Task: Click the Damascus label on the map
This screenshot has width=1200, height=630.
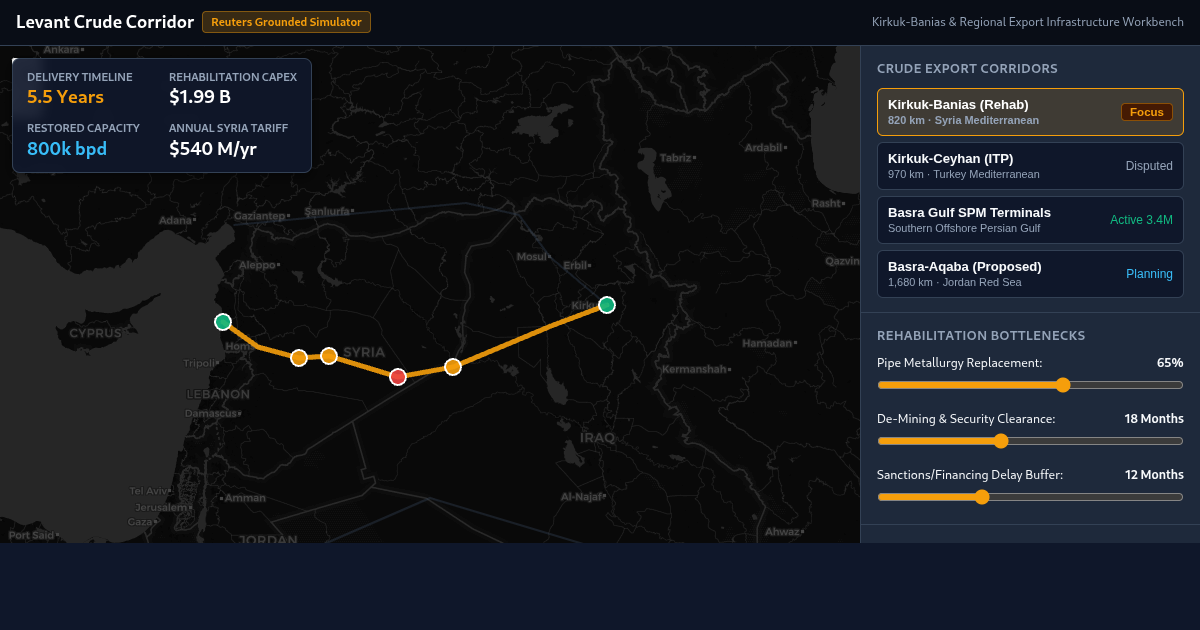Action: (211, 413)
